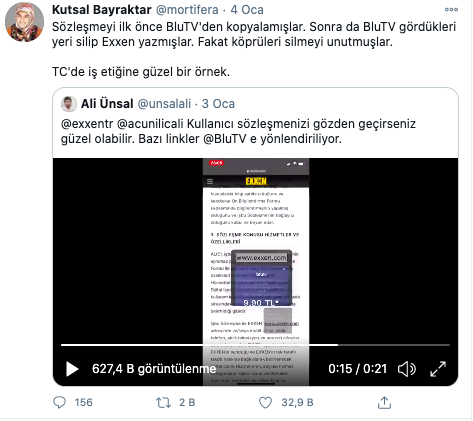
Task: Click the 0:15 / 0:21 time display
Action: coord(357,369)
